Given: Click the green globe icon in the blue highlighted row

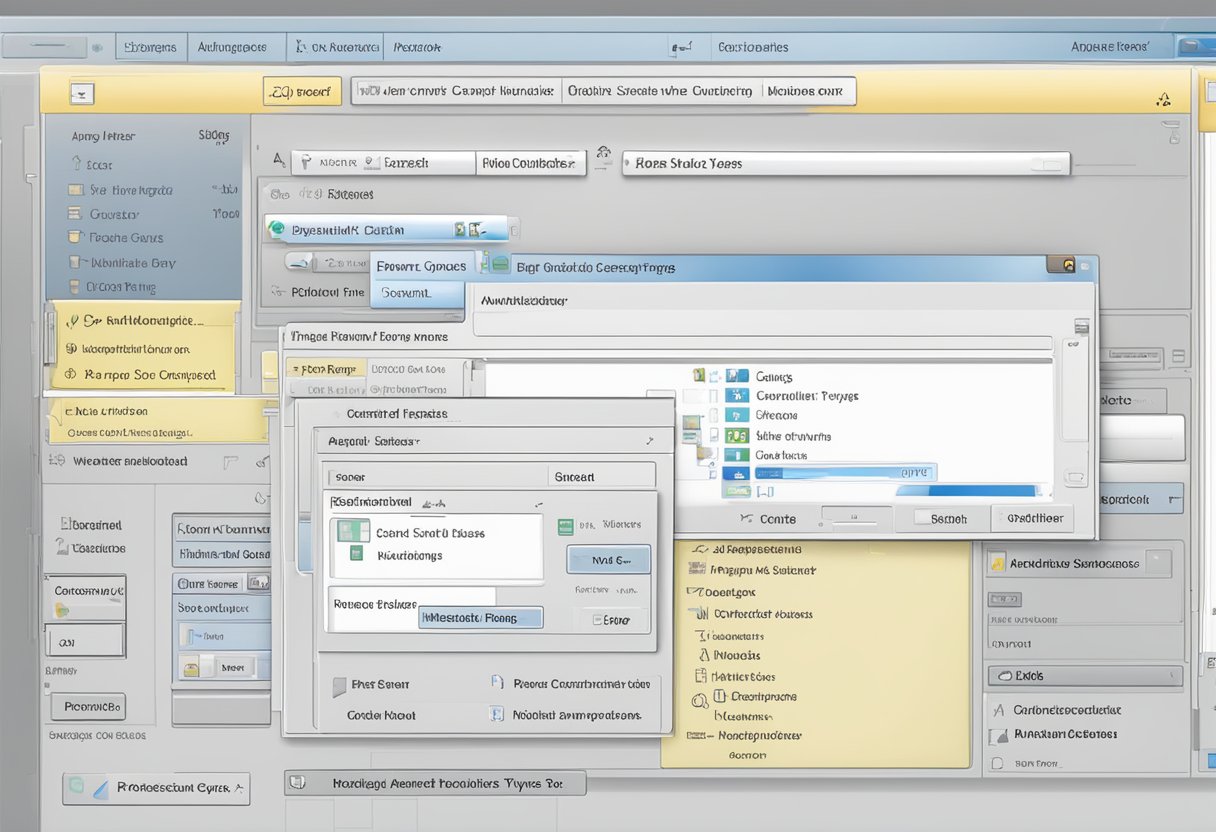Looking at the screenshot, I should click(x=277, y=230).
